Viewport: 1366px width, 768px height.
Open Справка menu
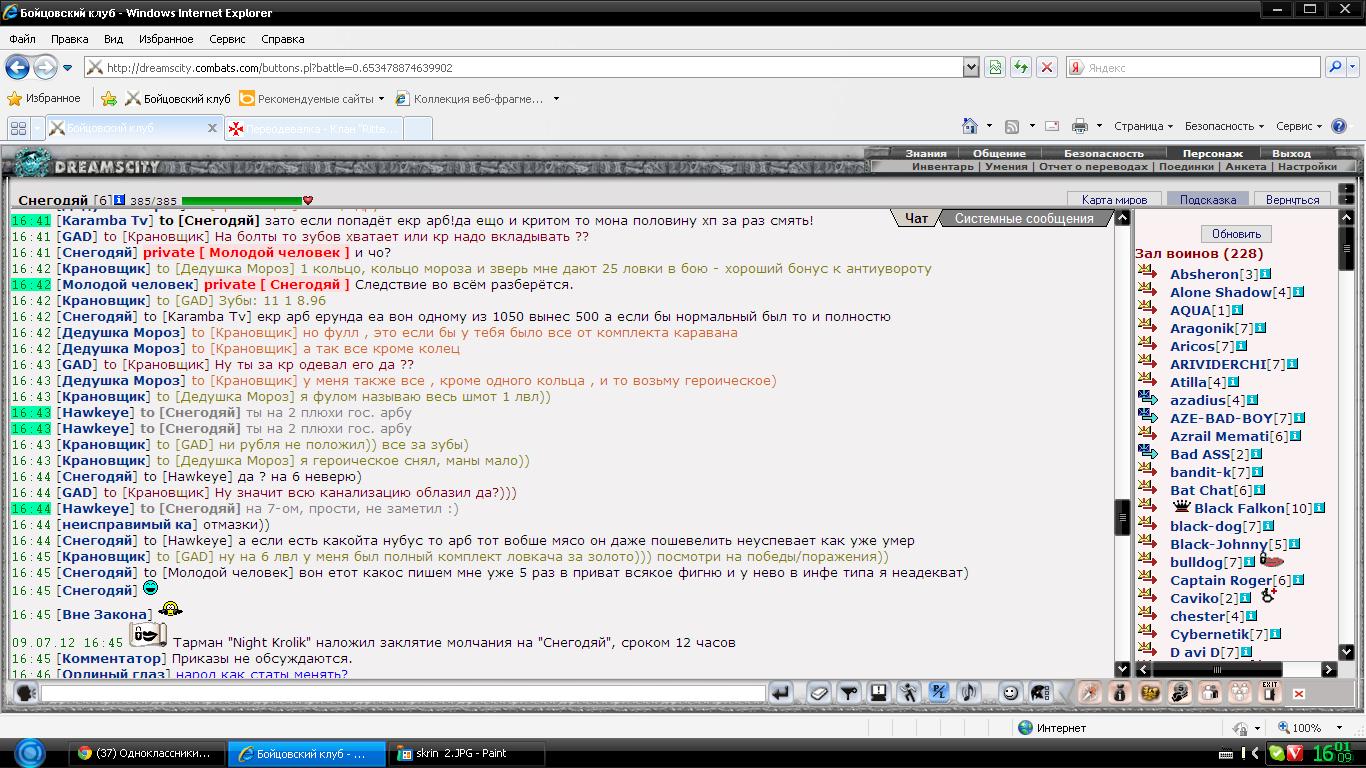(282, 39)
